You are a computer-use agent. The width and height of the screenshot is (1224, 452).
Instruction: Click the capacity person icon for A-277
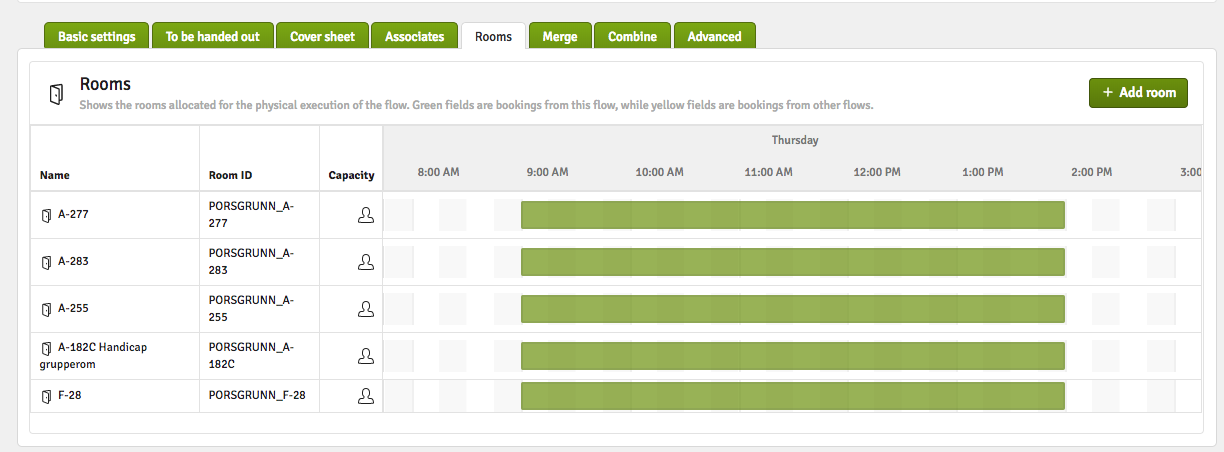coord(366,215)
